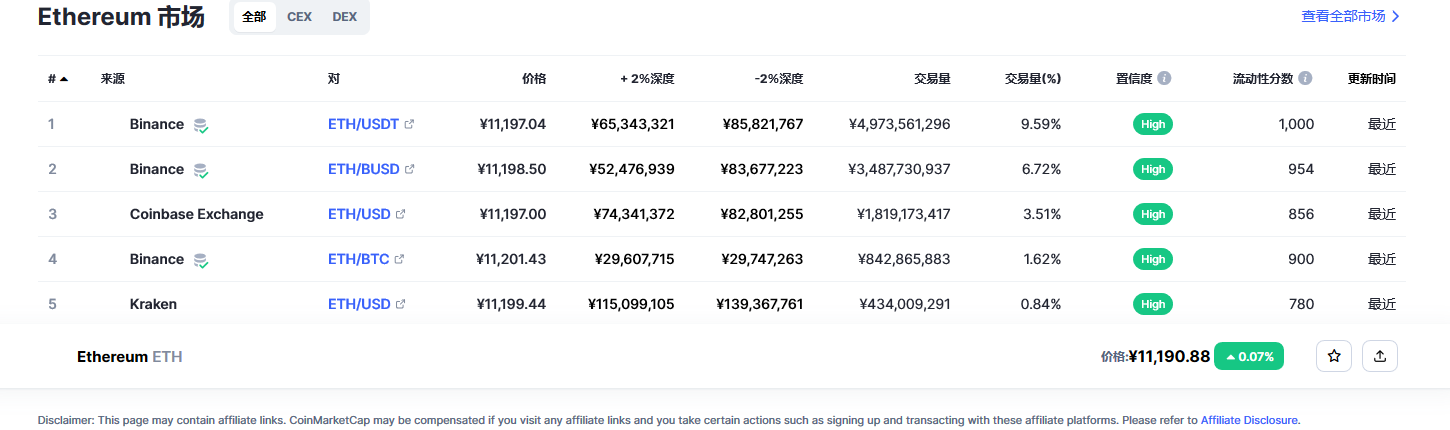Open external link icon beside ETH/BUSD
This screenshot has height=430, width=1450.
(409, 169)
